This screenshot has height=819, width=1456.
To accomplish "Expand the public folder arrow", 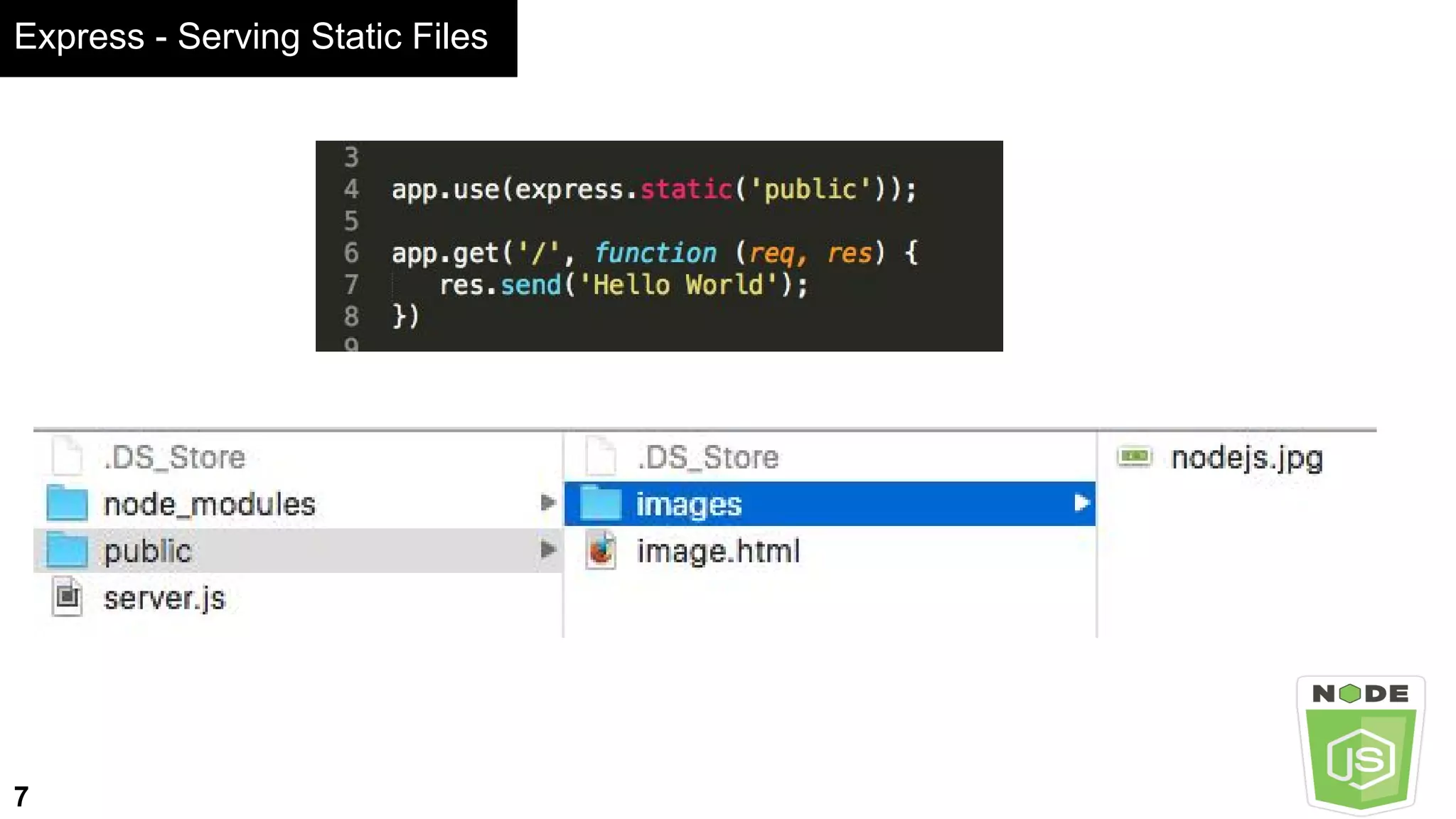I will pyautogui.click(x=547, y=550).
